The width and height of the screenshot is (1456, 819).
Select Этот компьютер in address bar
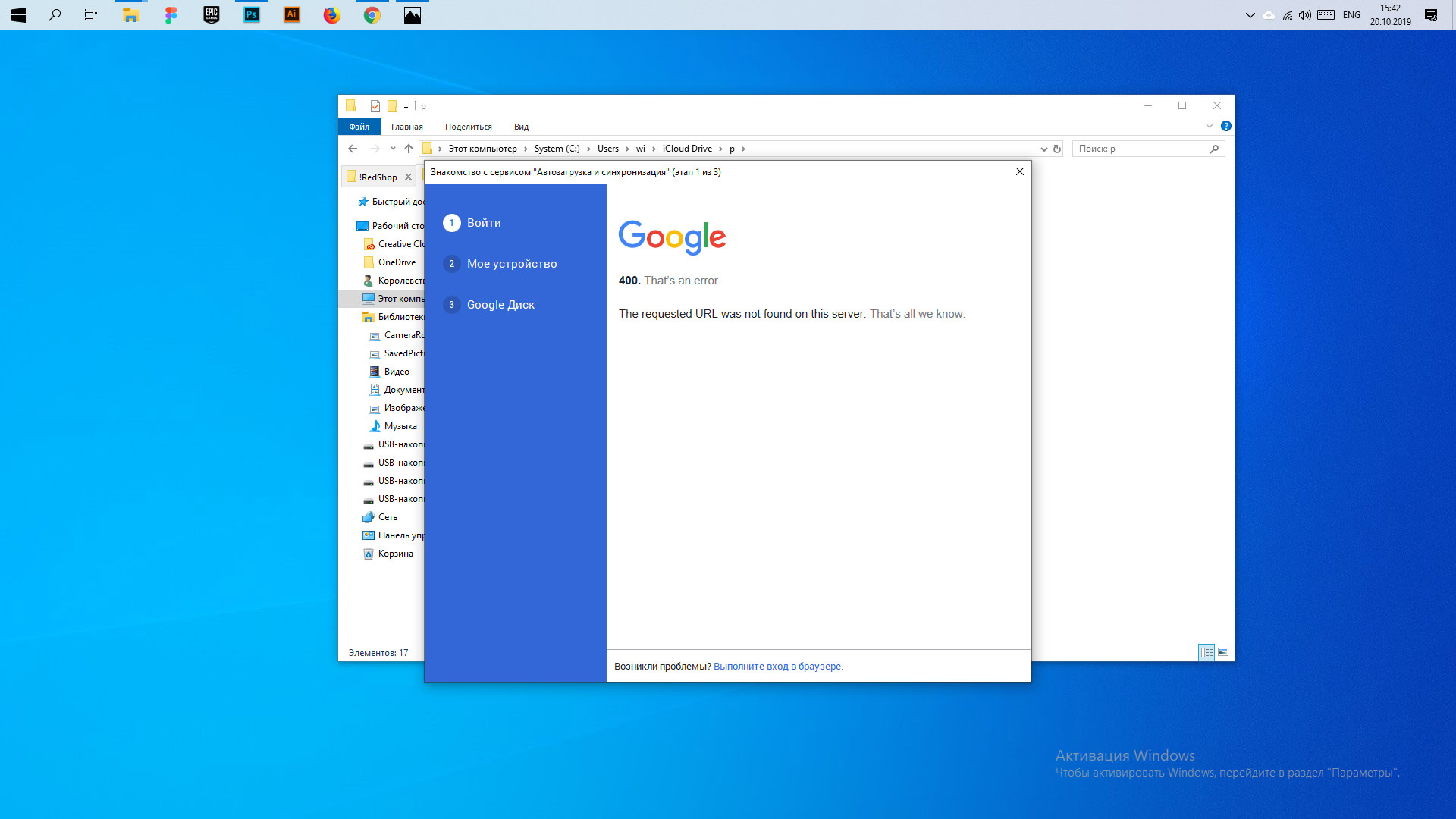pyautogui.click(x=483, y=149)
